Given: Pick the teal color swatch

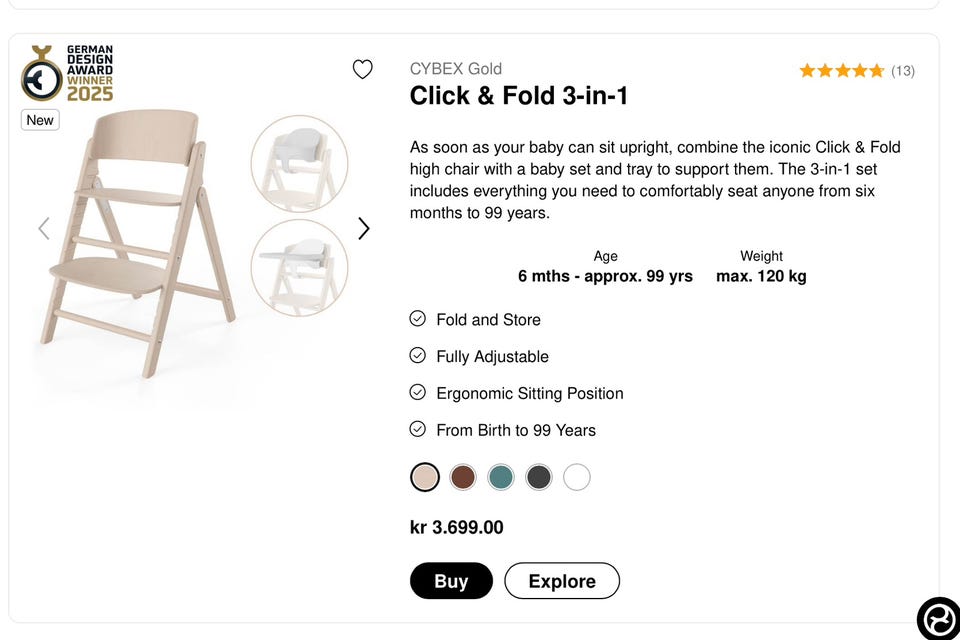Looking at the screenshot, I should pos(501,477).
